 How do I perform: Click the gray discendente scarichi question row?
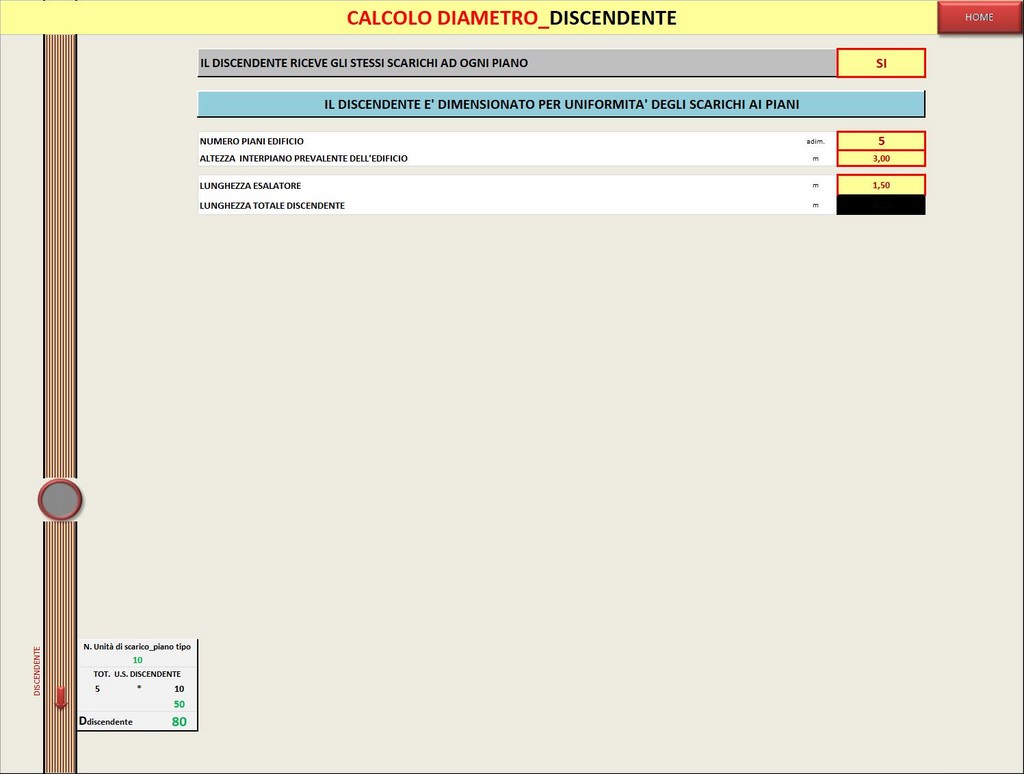pos(516,63)
